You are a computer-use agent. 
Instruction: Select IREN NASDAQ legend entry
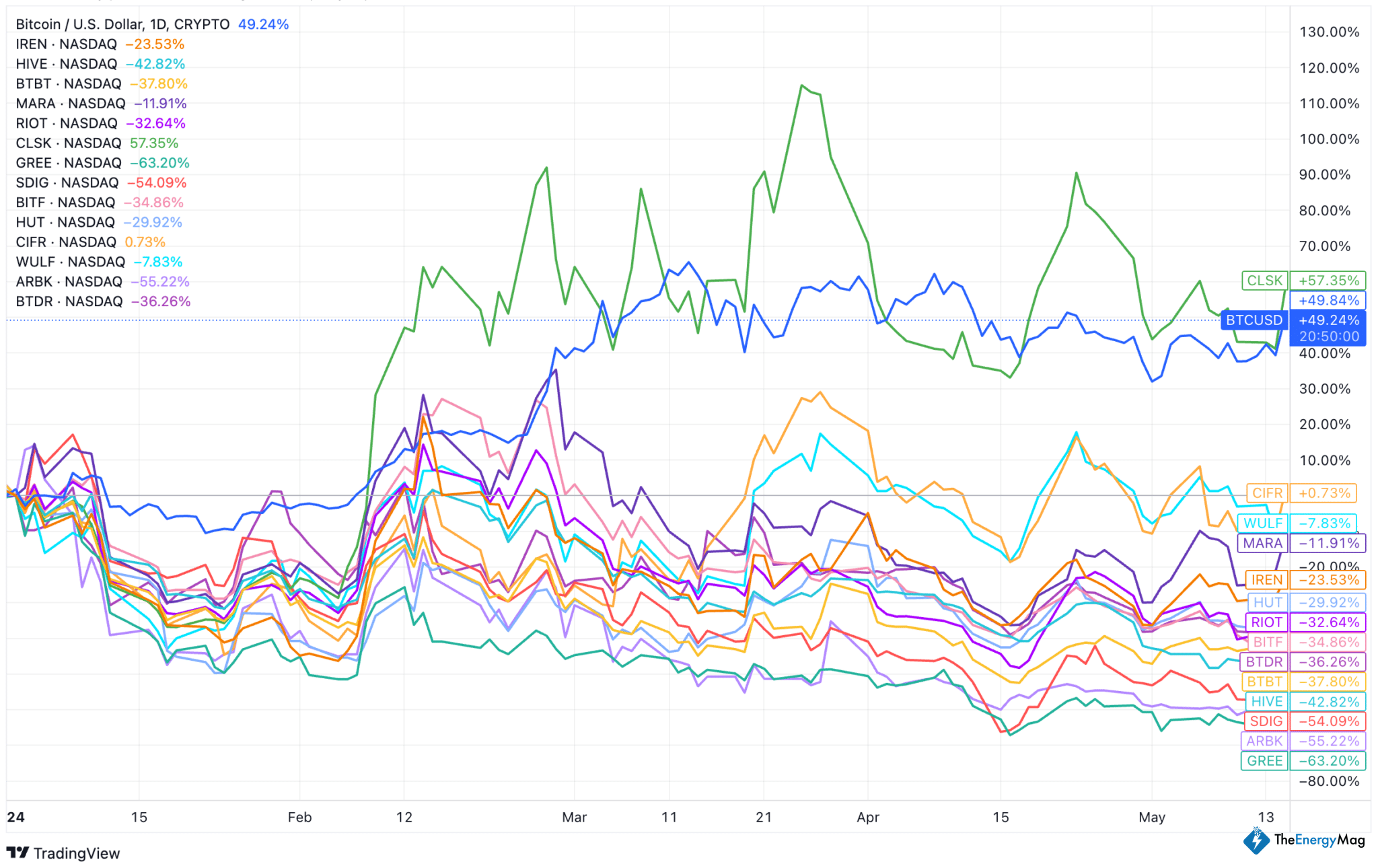66,44
